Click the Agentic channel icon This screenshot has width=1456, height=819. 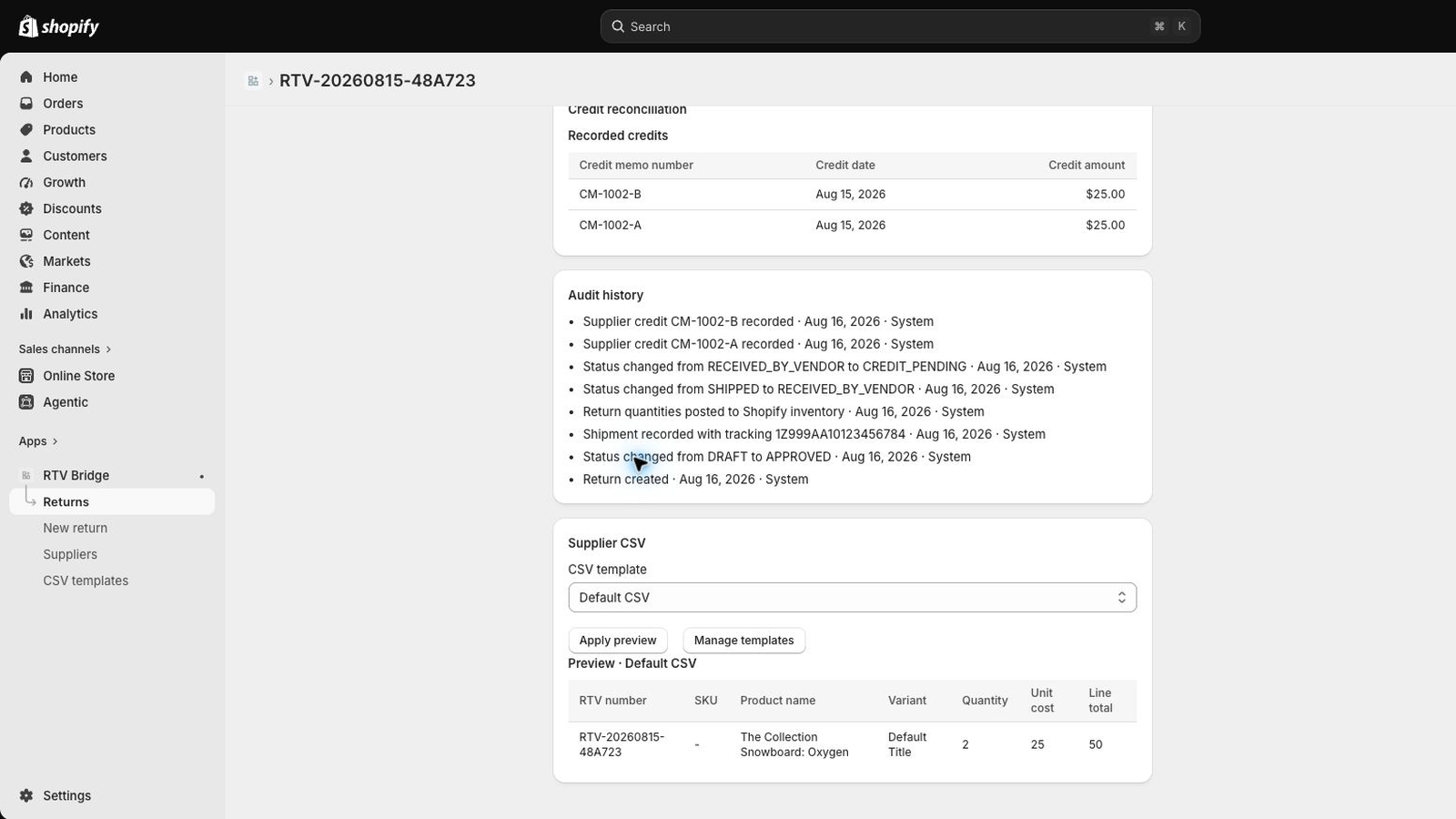[x=26, y=402]
